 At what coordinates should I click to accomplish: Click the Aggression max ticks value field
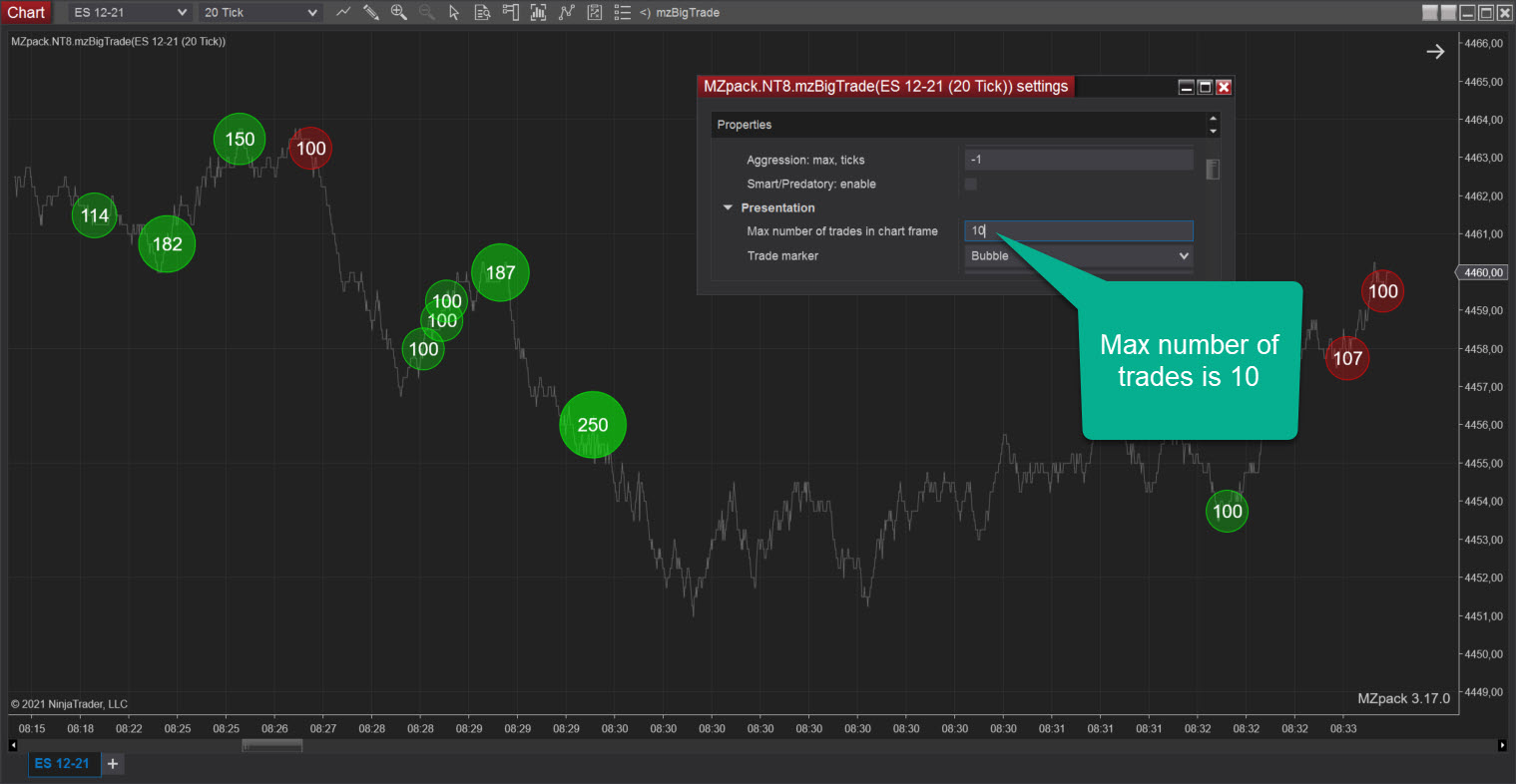coord(1079,160)
